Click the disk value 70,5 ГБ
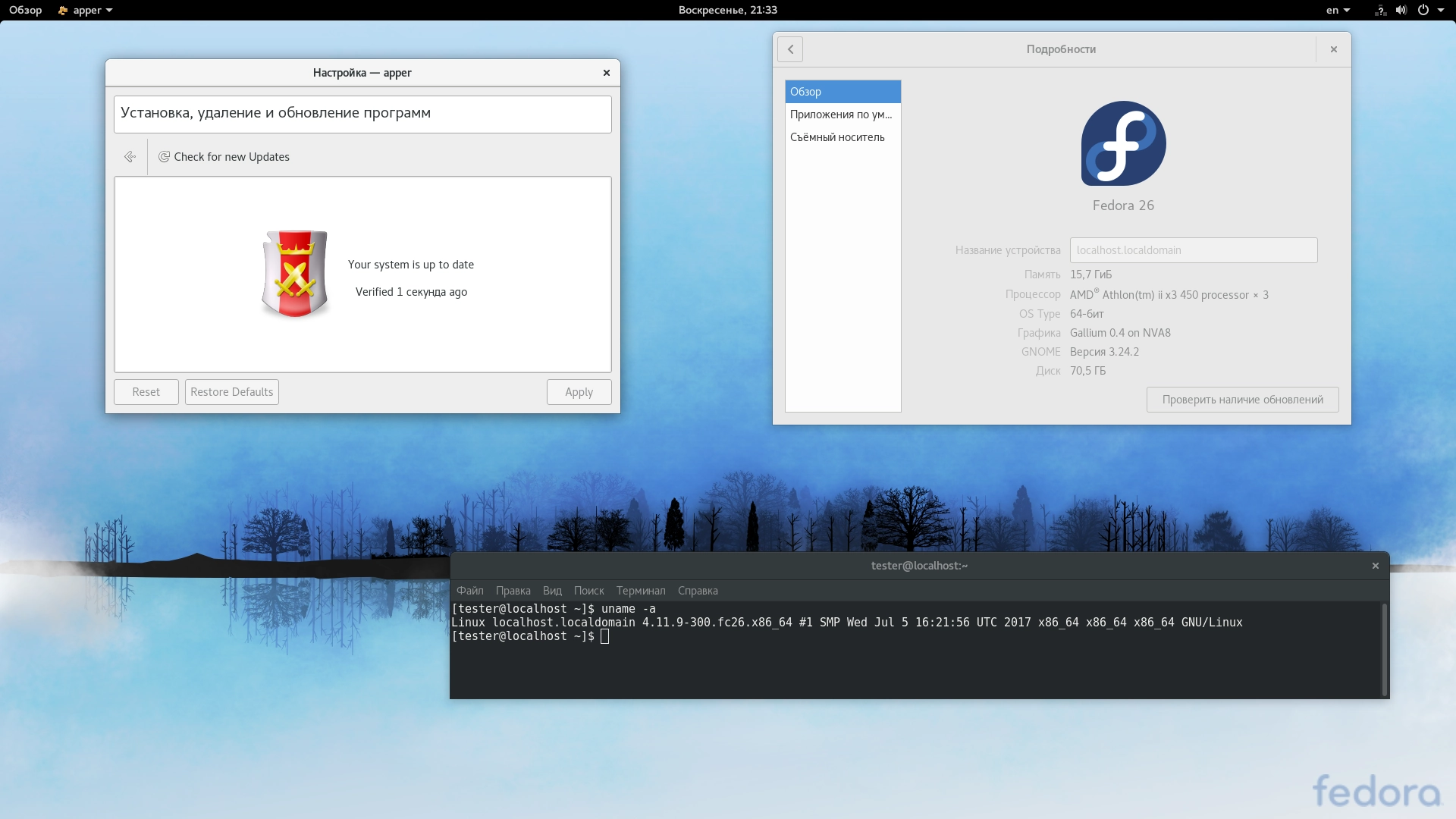 pos(1087,371)
